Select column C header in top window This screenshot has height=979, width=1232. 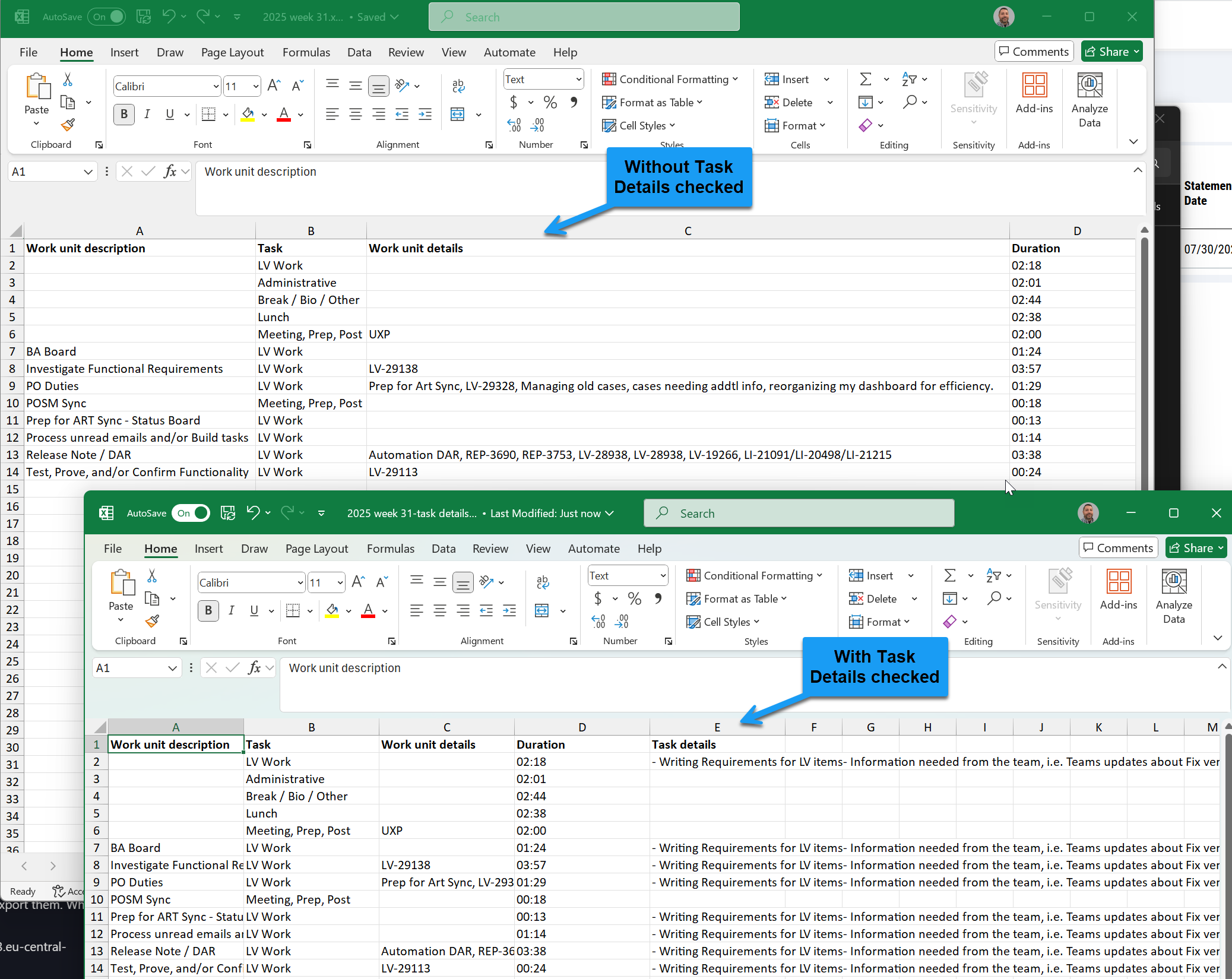[688, 230]
